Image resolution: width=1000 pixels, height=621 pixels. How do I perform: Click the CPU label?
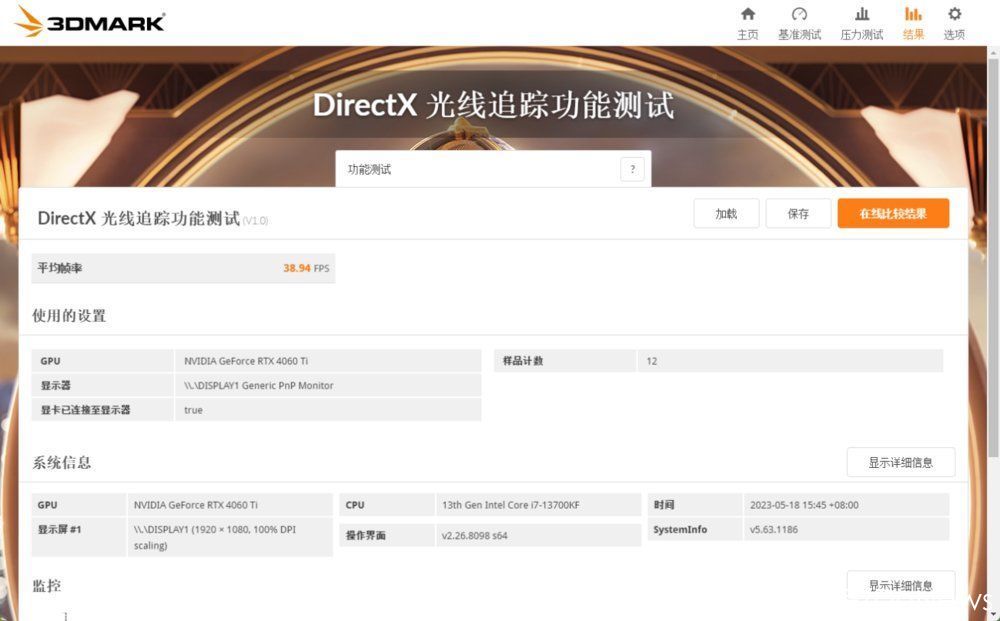[x=355, y=505]
